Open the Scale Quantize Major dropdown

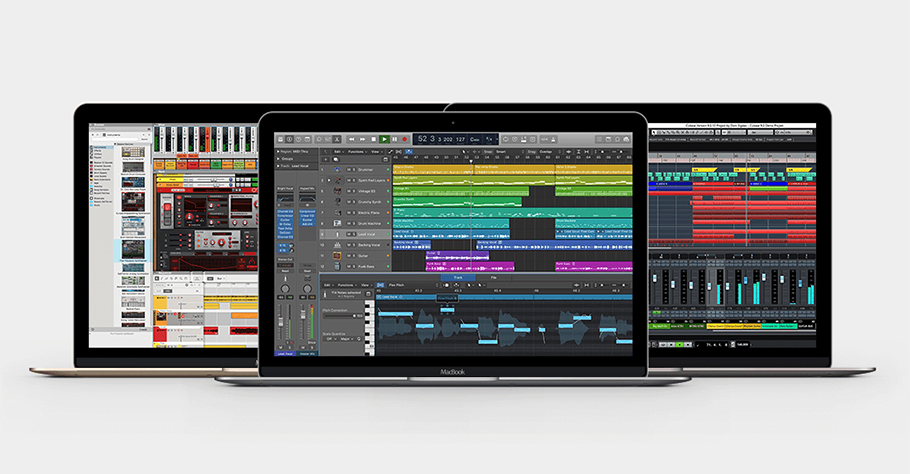tap(347, 339)
